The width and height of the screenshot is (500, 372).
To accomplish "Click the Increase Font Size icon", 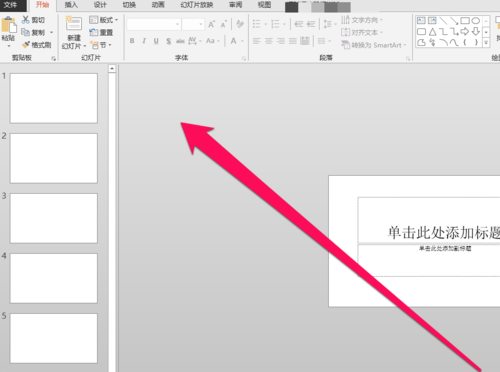I will tap(211, 24).
